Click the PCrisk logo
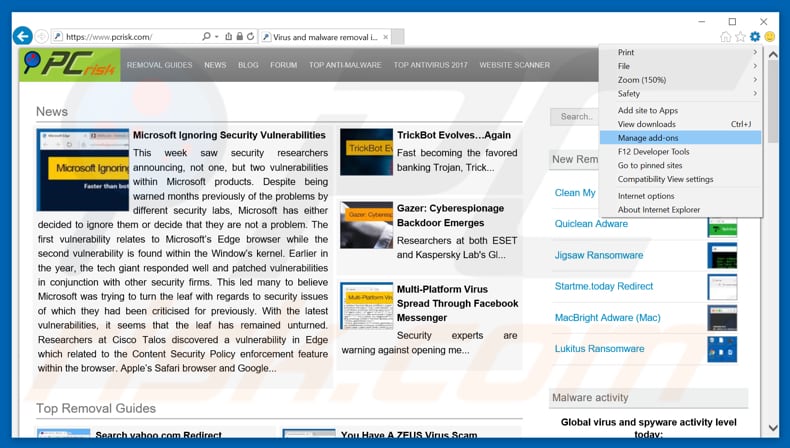 [70, 65]
